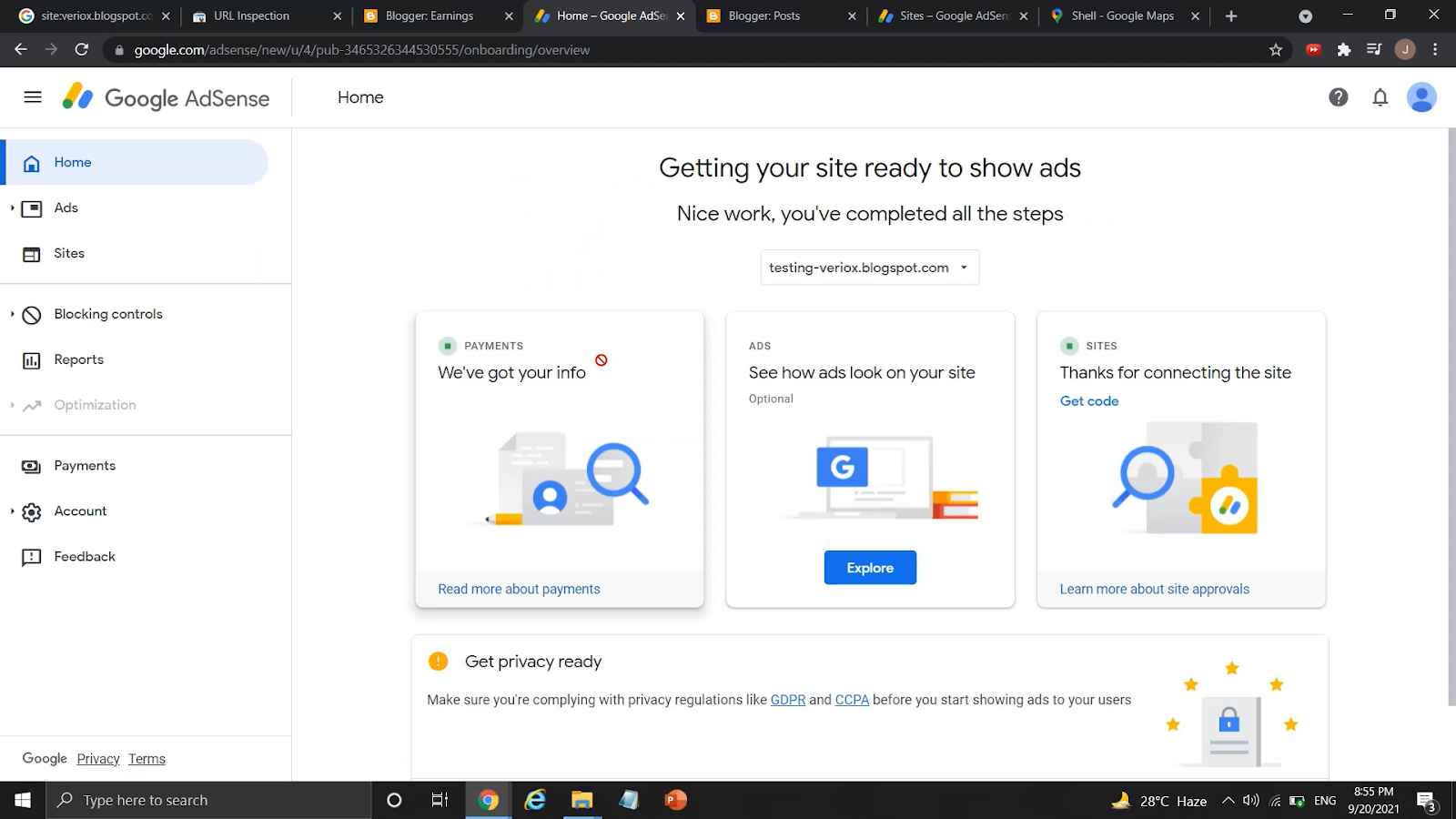This screenshot has width=1456, height=819.
Task: Click the Payments icon in sidebar
Action: (32, 466)
